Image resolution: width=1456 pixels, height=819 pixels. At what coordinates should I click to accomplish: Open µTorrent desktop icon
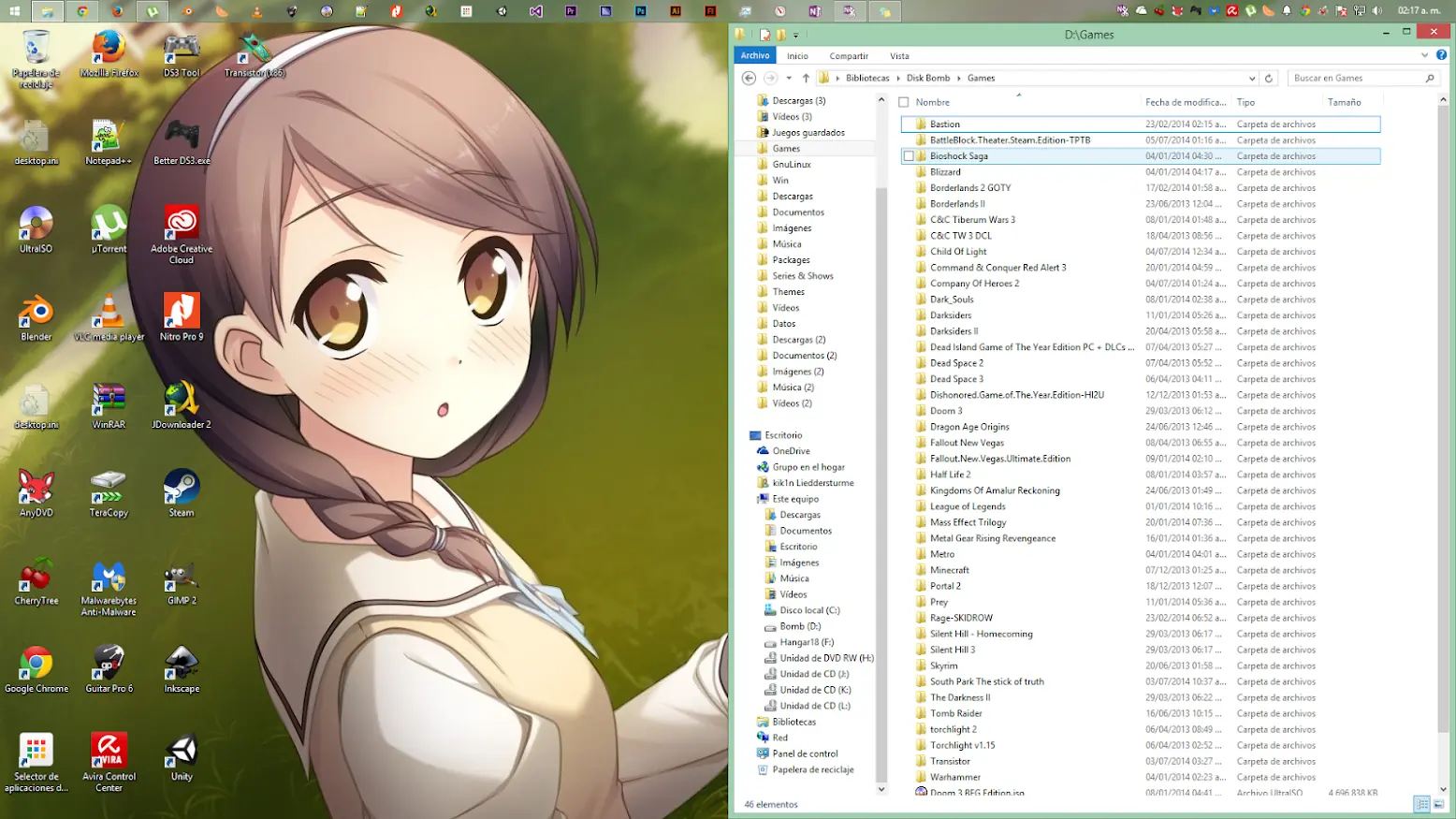[x=109, y=229]
